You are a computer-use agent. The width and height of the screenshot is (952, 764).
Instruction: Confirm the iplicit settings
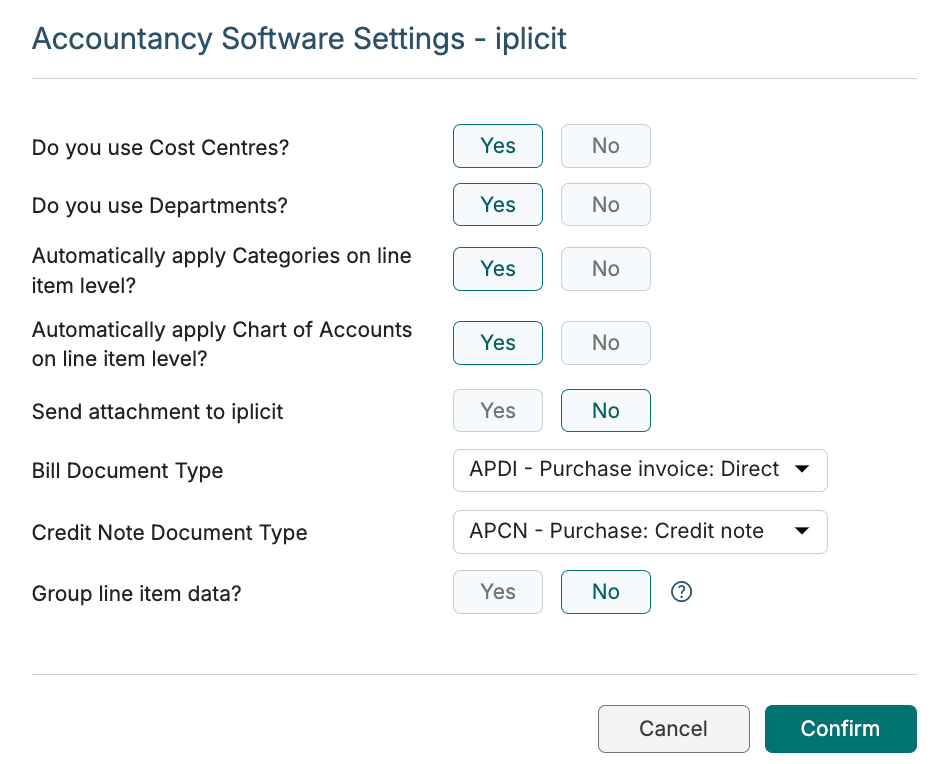(841, 729)
